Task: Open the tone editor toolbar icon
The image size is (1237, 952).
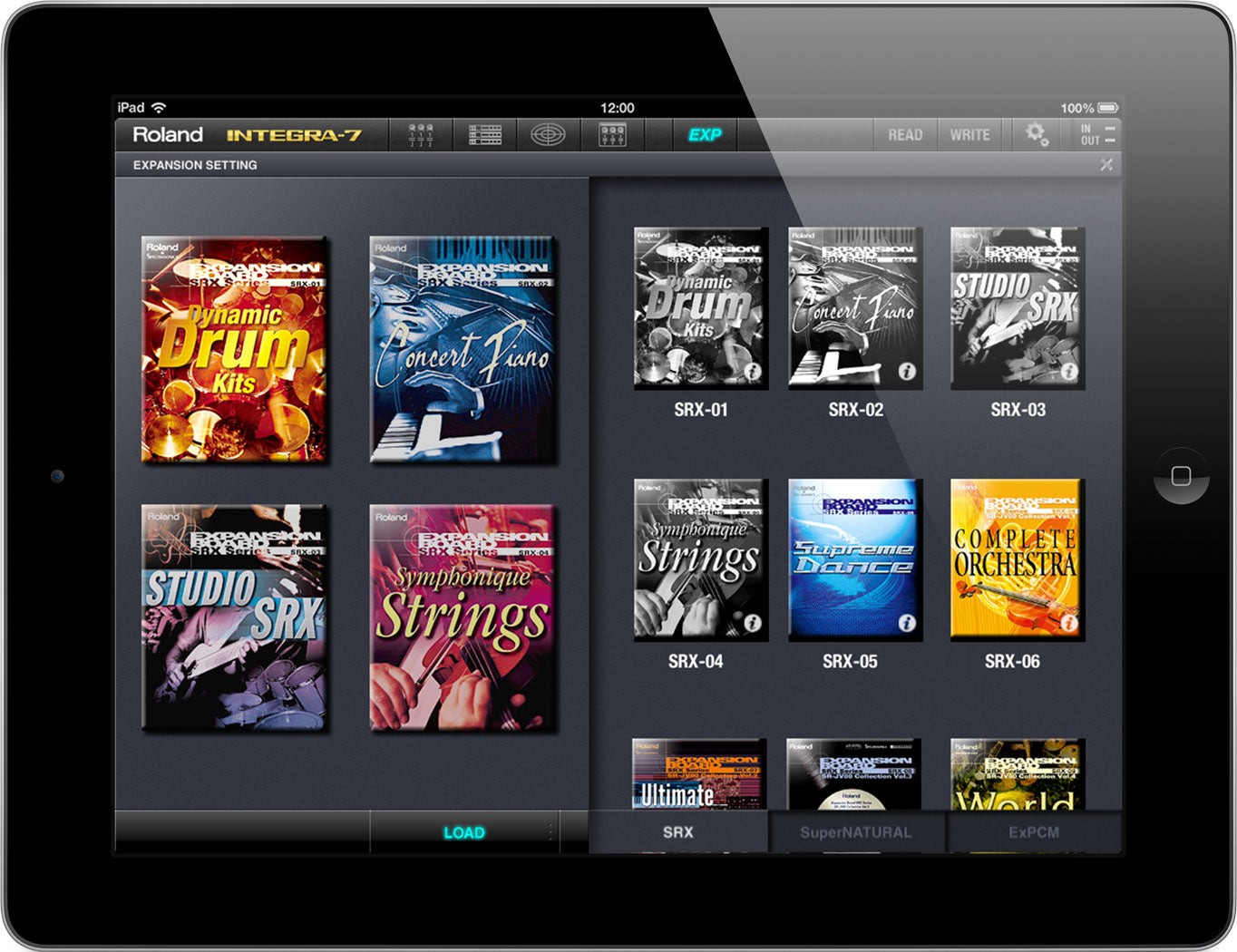Action: 613,135
